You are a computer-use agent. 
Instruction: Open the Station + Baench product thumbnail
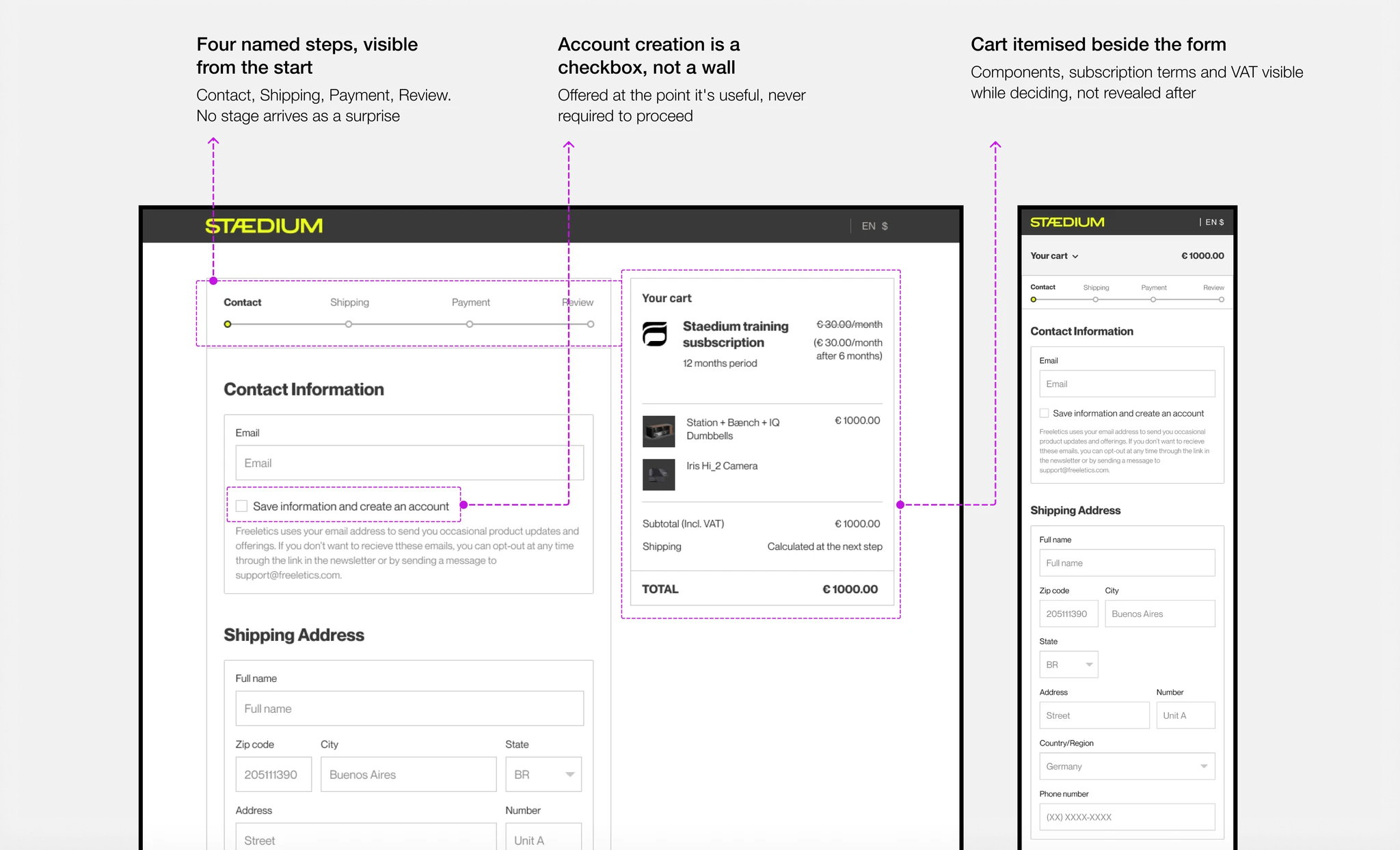658,431
